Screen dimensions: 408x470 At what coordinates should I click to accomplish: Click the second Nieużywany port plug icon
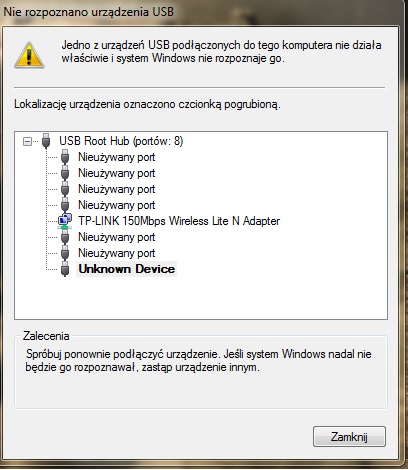click(x=65, y=173)
